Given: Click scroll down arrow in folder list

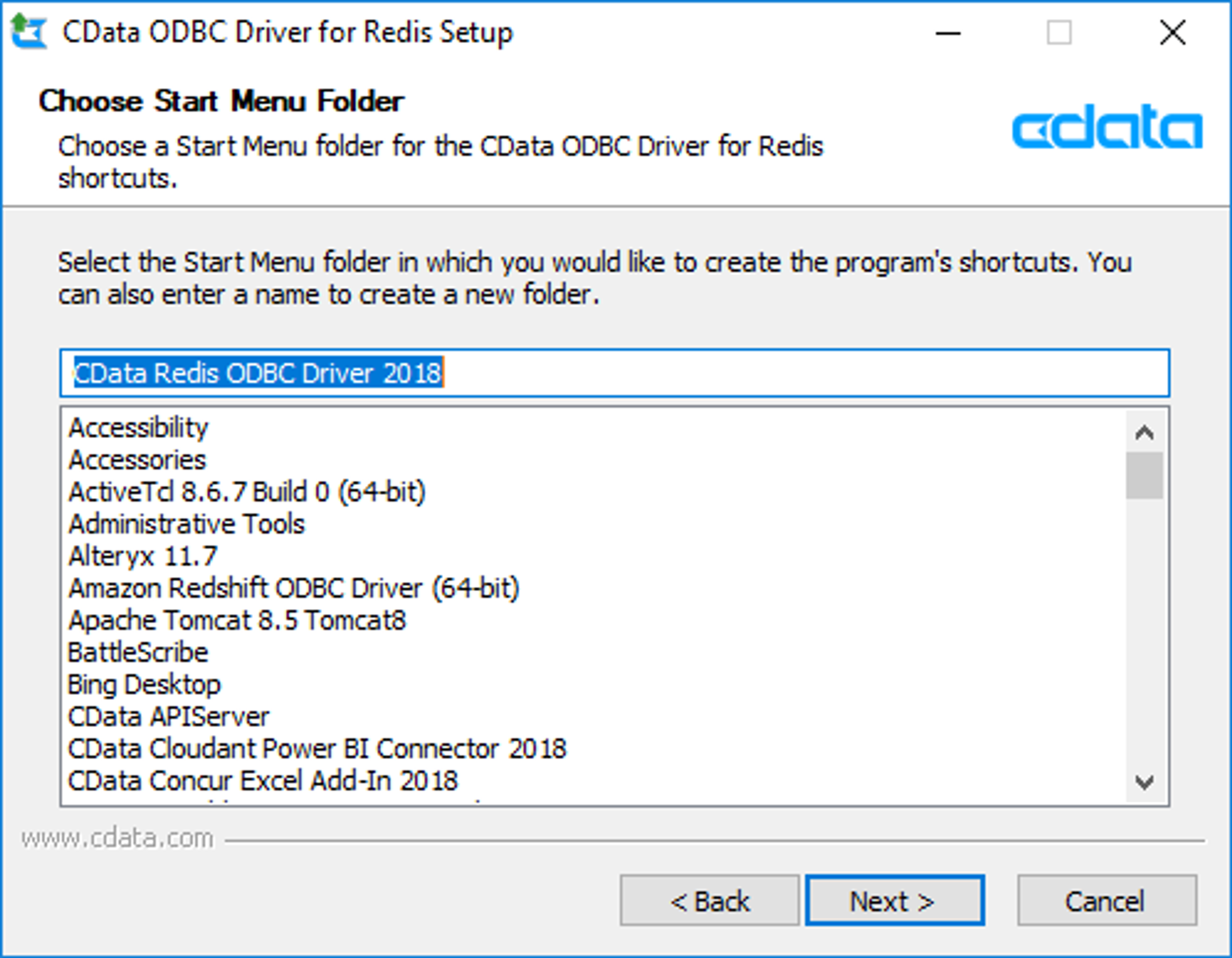Looking at the screenshot, I should 1144,782.
